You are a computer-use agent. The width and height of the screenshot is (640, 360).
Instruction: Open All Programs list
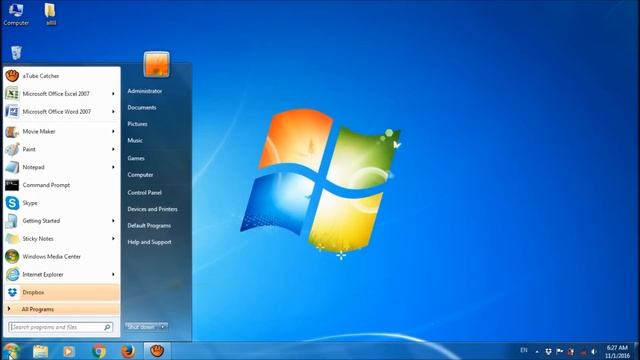62,309
